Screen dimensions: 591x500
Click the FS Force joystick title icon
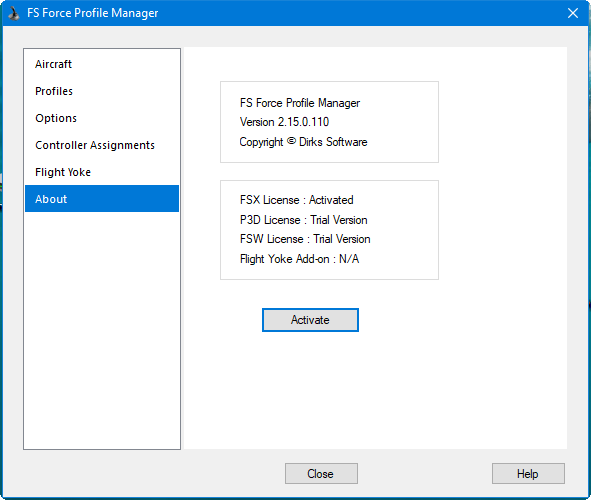[x=14, y=13]
